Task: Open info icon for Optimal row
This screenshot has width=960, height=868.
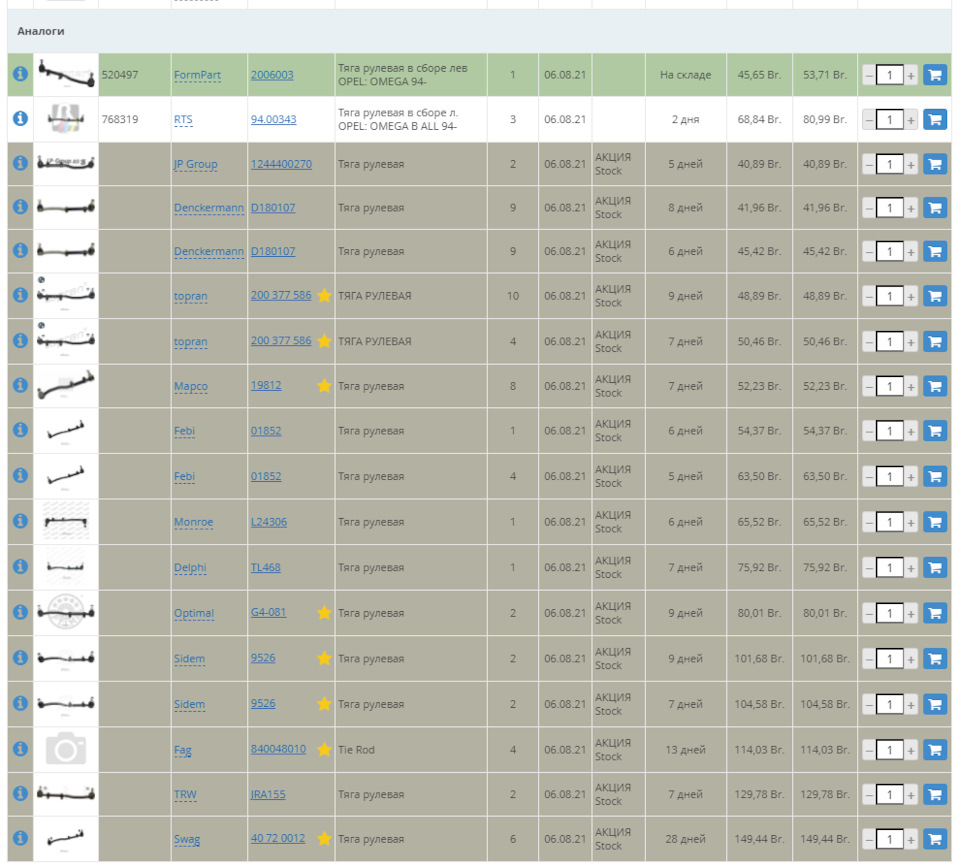Action: pyautogui.click(x=20, y=612)
